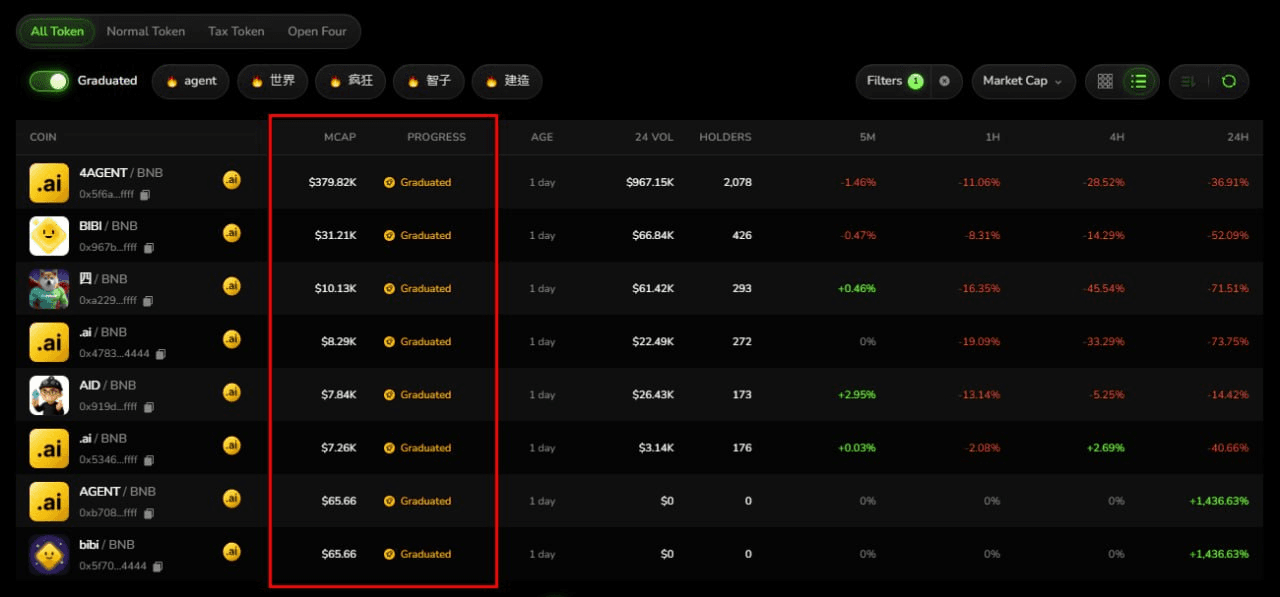Go to the Open Four tab
The width and height of the screenshot is (1280, 597).
[317, 31]
